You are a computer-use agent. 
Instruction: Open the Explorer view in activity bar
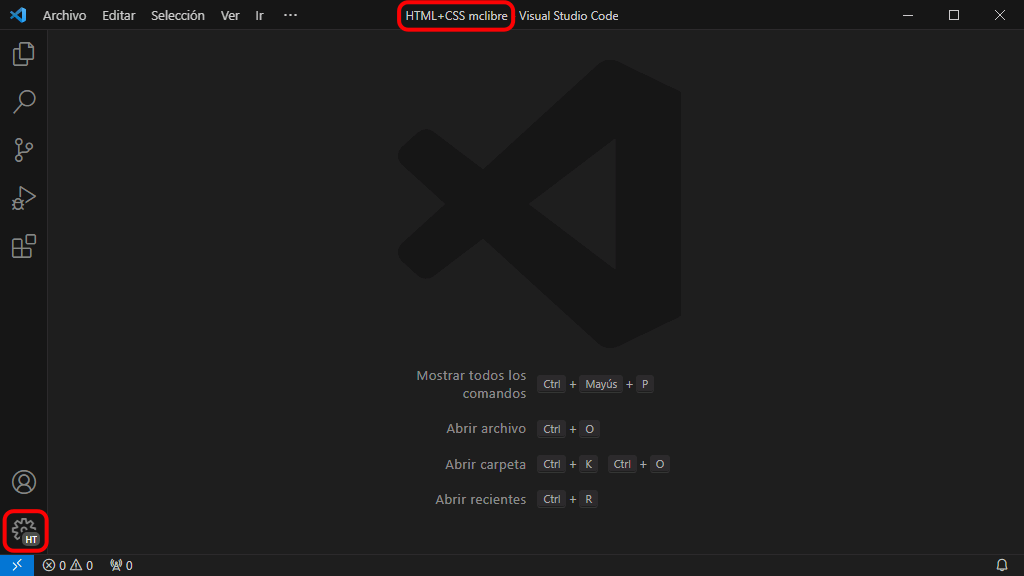(24, 54)
